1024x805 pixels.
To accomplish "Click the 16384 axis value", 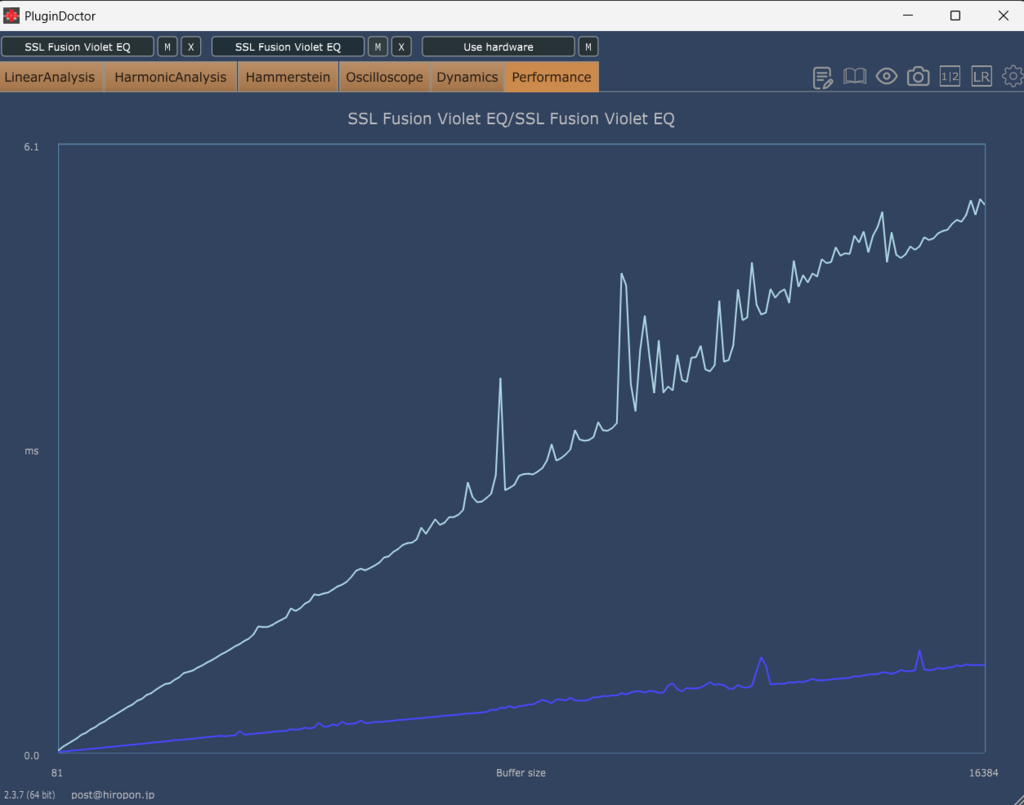I will 984,773.
